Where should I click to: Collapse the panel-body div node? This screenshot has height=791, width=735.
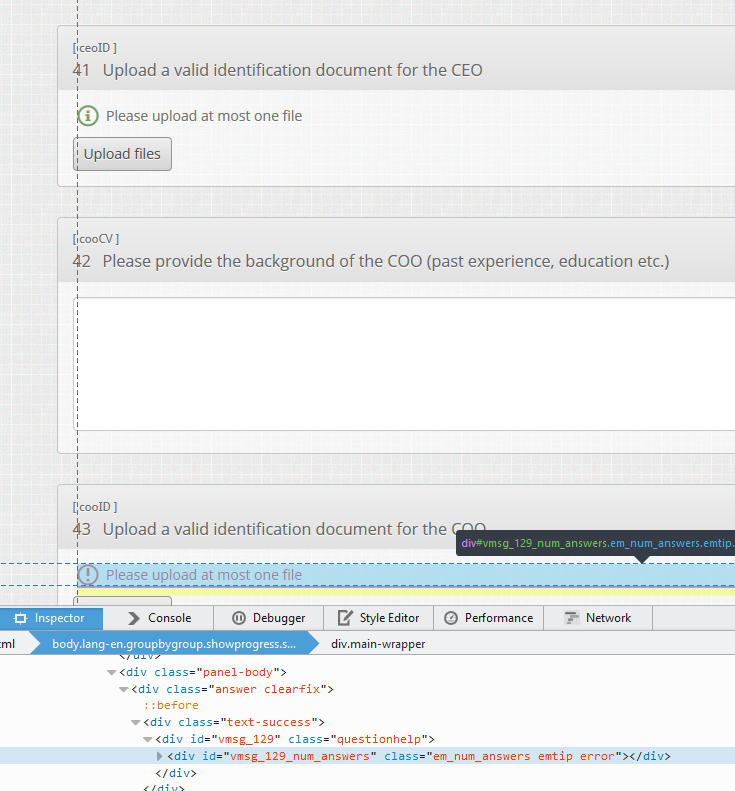pyautogui.click(x=111, y=672)
